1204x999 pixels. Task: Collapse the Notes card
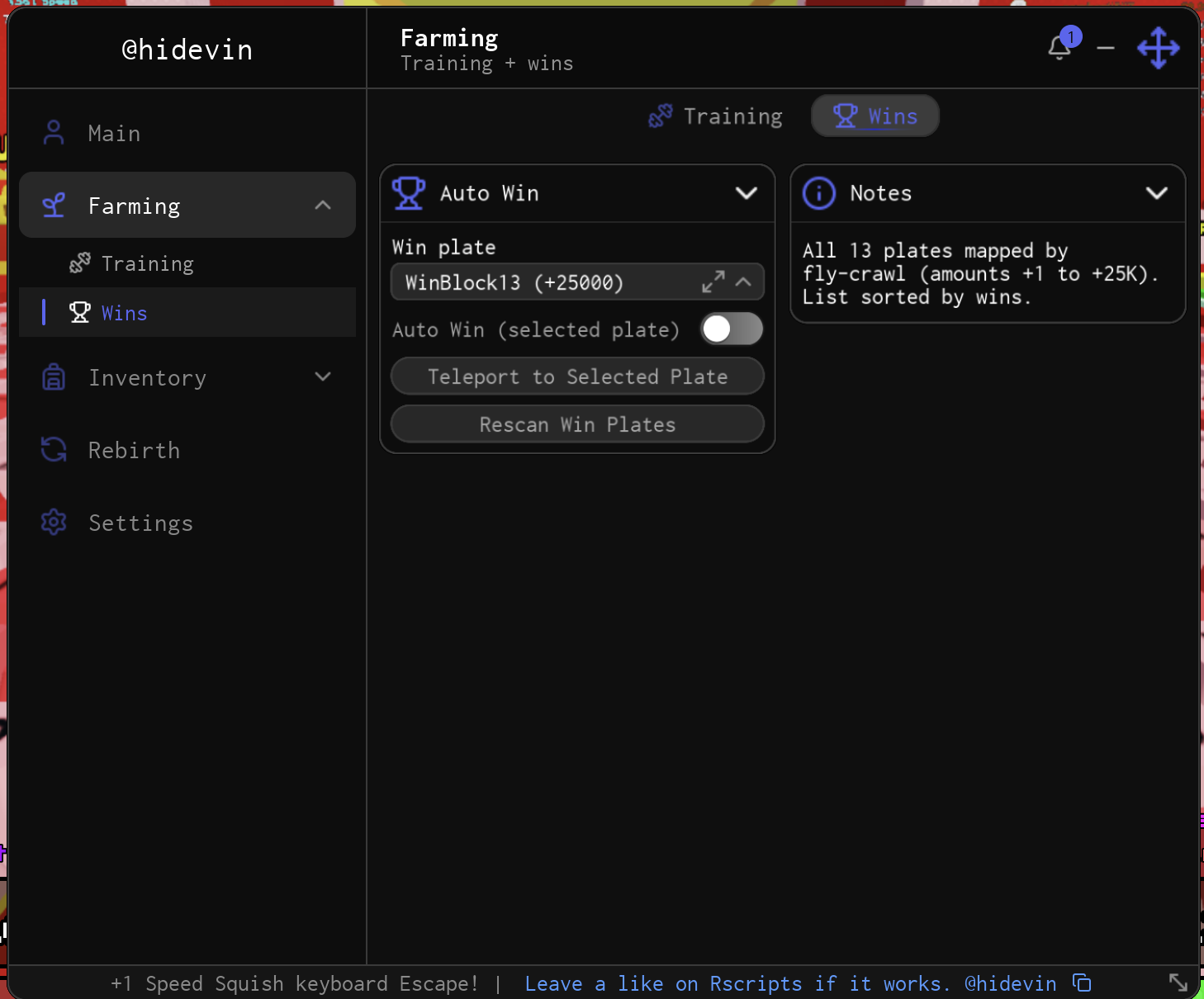coord(1157,193)
